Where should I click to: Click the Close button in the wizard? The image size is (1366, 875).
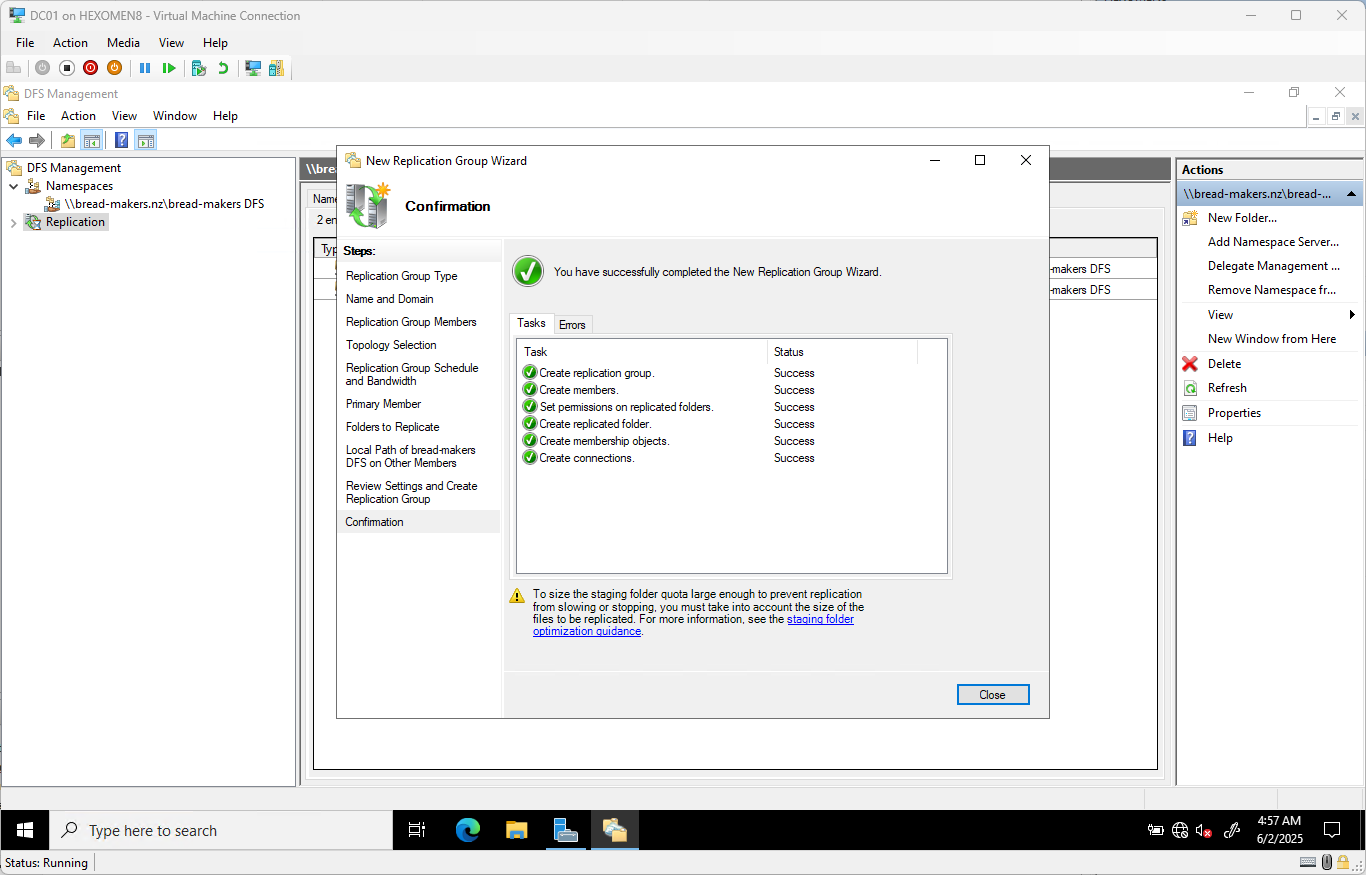pos(992,694)
